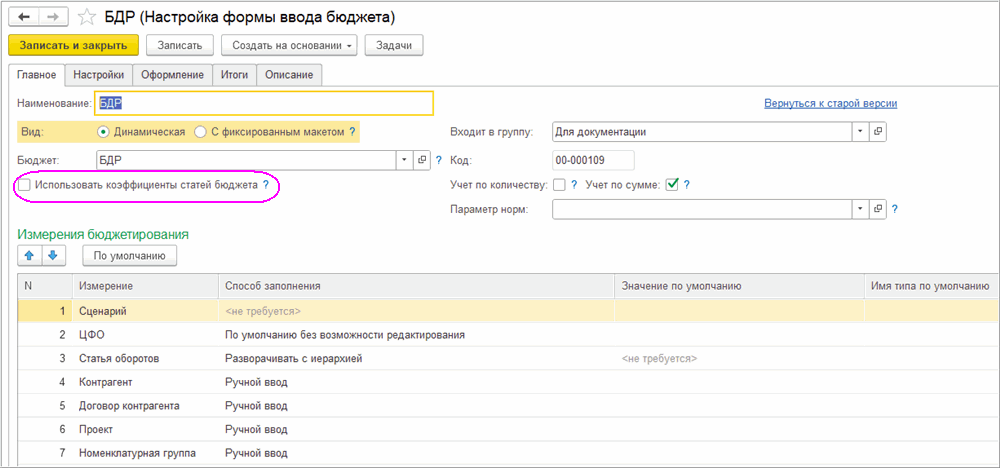Open the Входит в группу linked item icon
Image resolution: width=1000 pixels, height=468 pixels.
pyautogui.click(x=878, y=132)
